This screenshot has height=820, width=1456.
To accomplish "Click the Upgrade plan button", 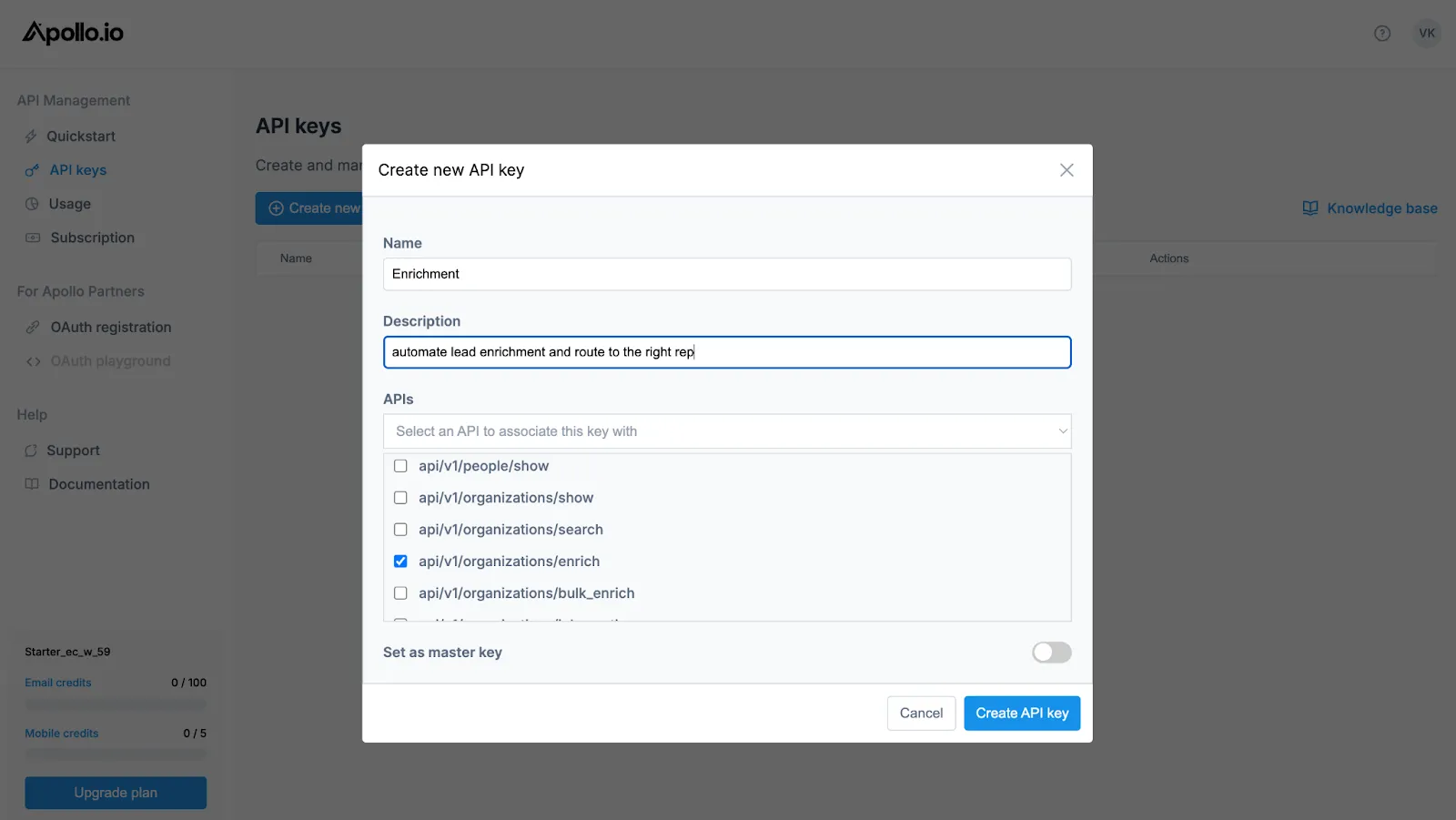I will [x=116, y=793].
